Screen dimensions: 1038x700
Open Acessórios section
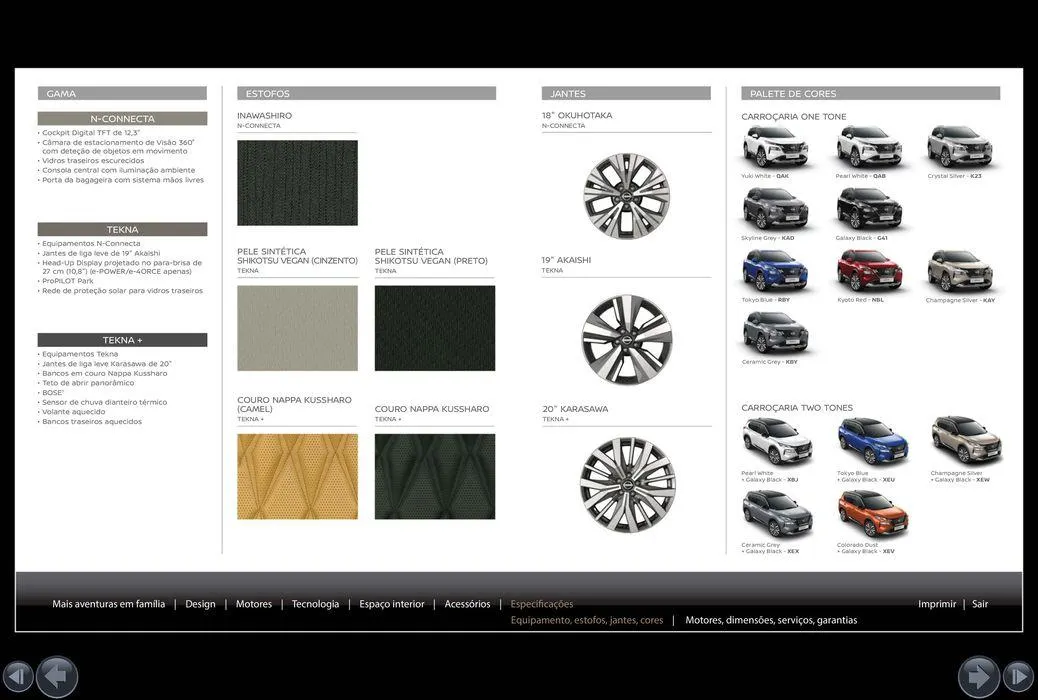(467, 604)
